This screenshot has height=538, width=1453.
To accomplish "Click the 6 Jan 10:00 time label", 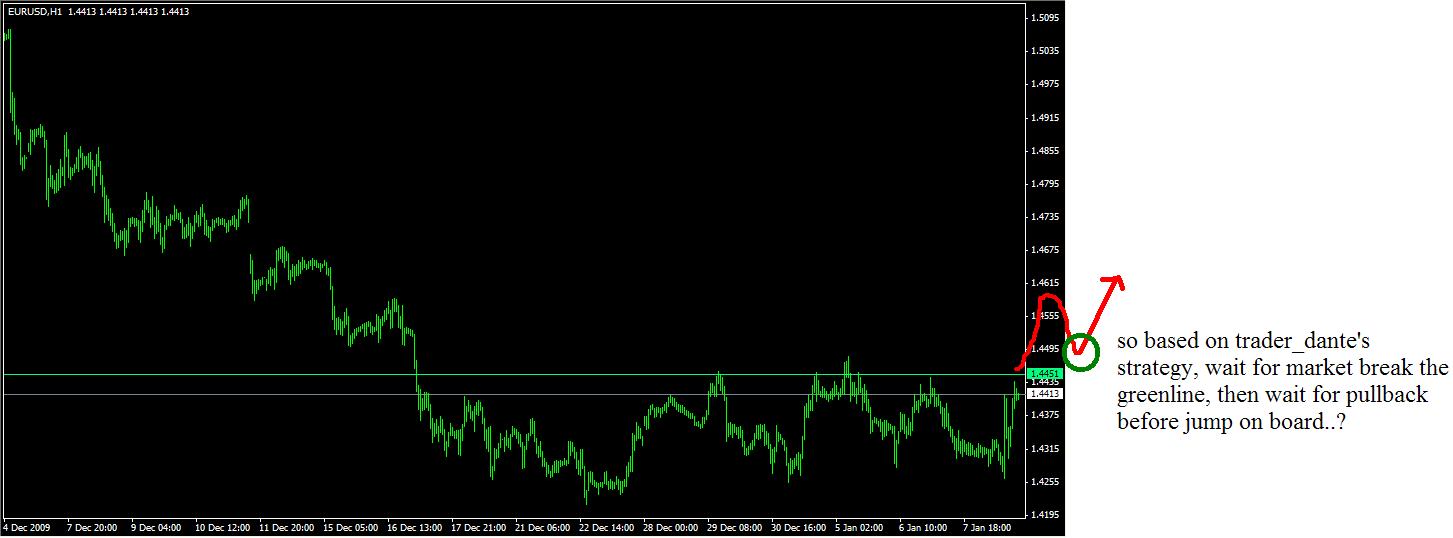I will [x=924, y=527].
